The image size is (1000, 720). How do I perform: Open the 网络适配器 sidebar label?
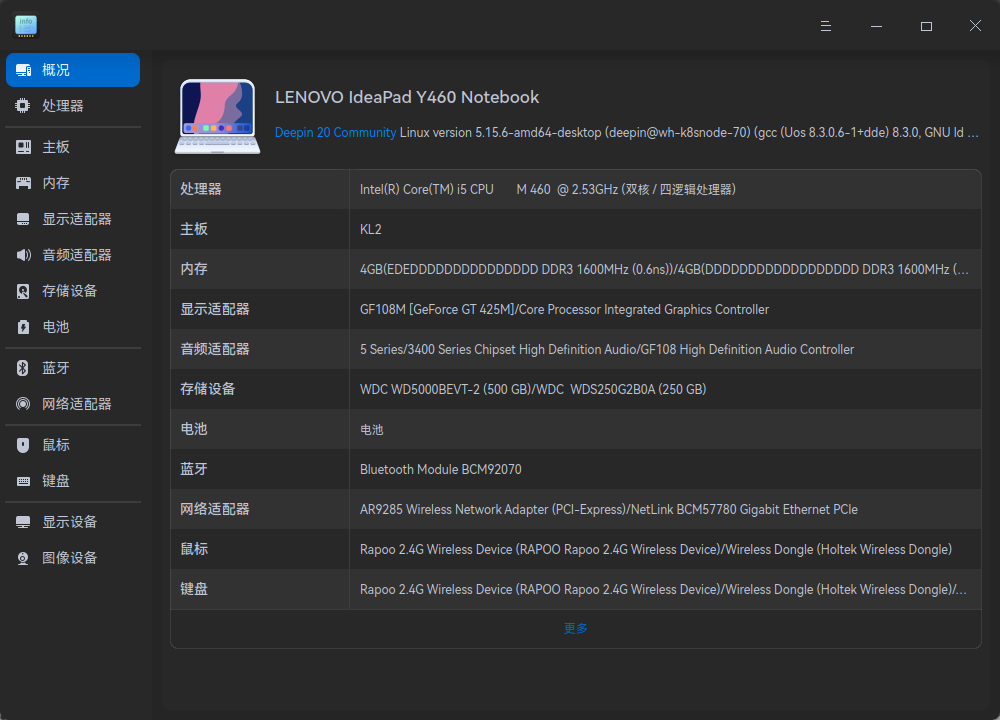[x=77, y=404]
